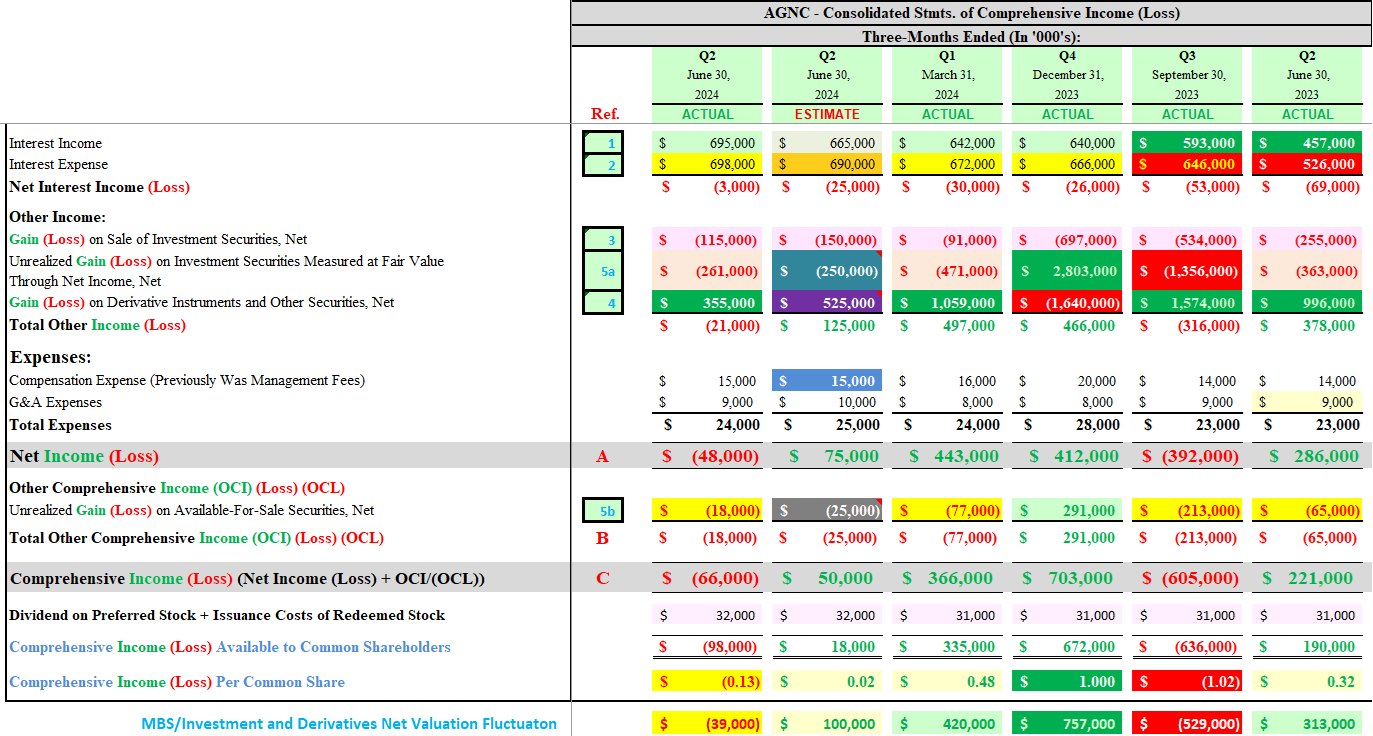Click the 443,000 net income cell
Screen dimensions: 1373x736
947,456
